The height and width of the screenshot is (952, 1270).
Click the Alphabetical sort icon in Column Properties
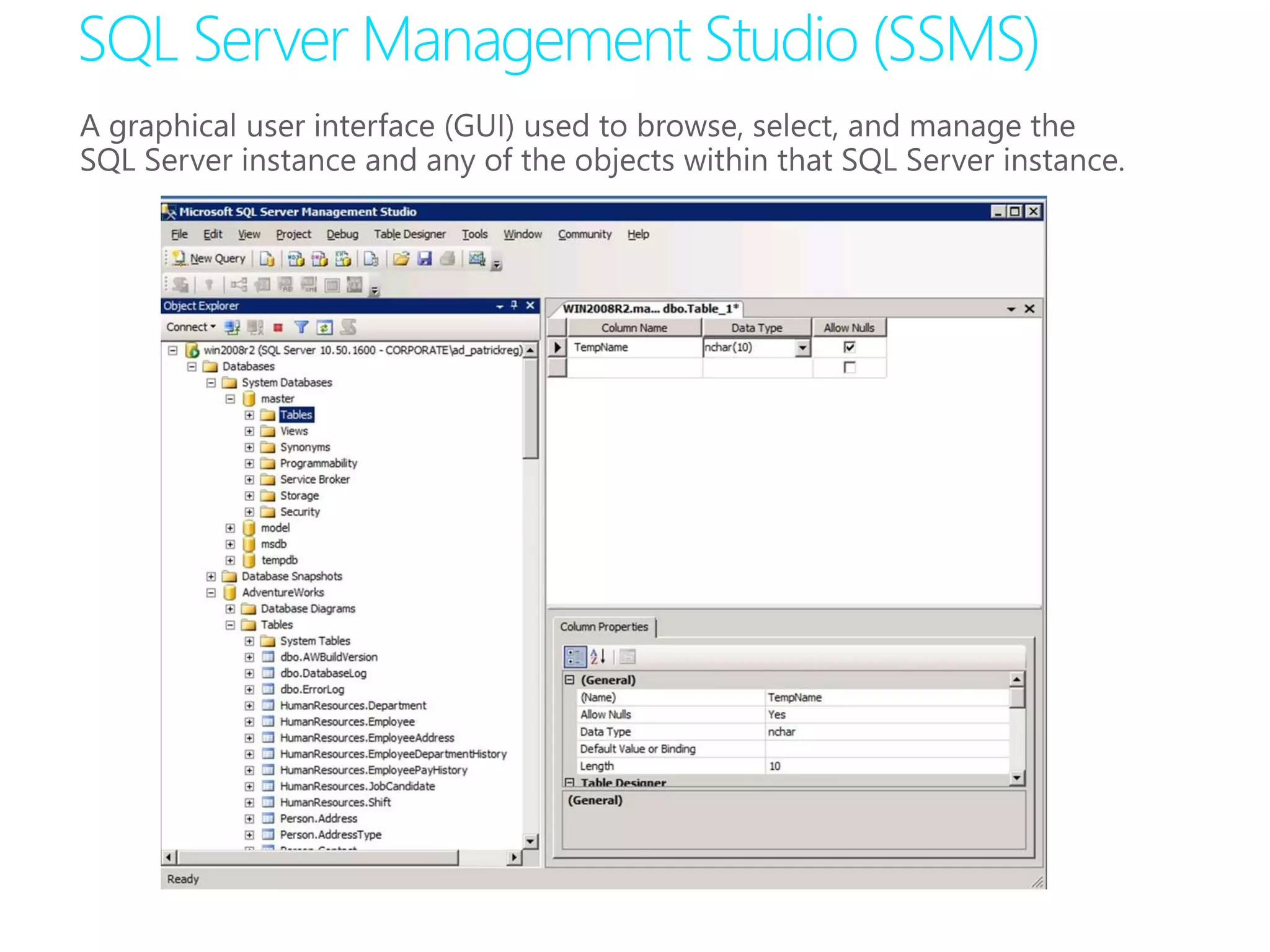pos(597,656)
